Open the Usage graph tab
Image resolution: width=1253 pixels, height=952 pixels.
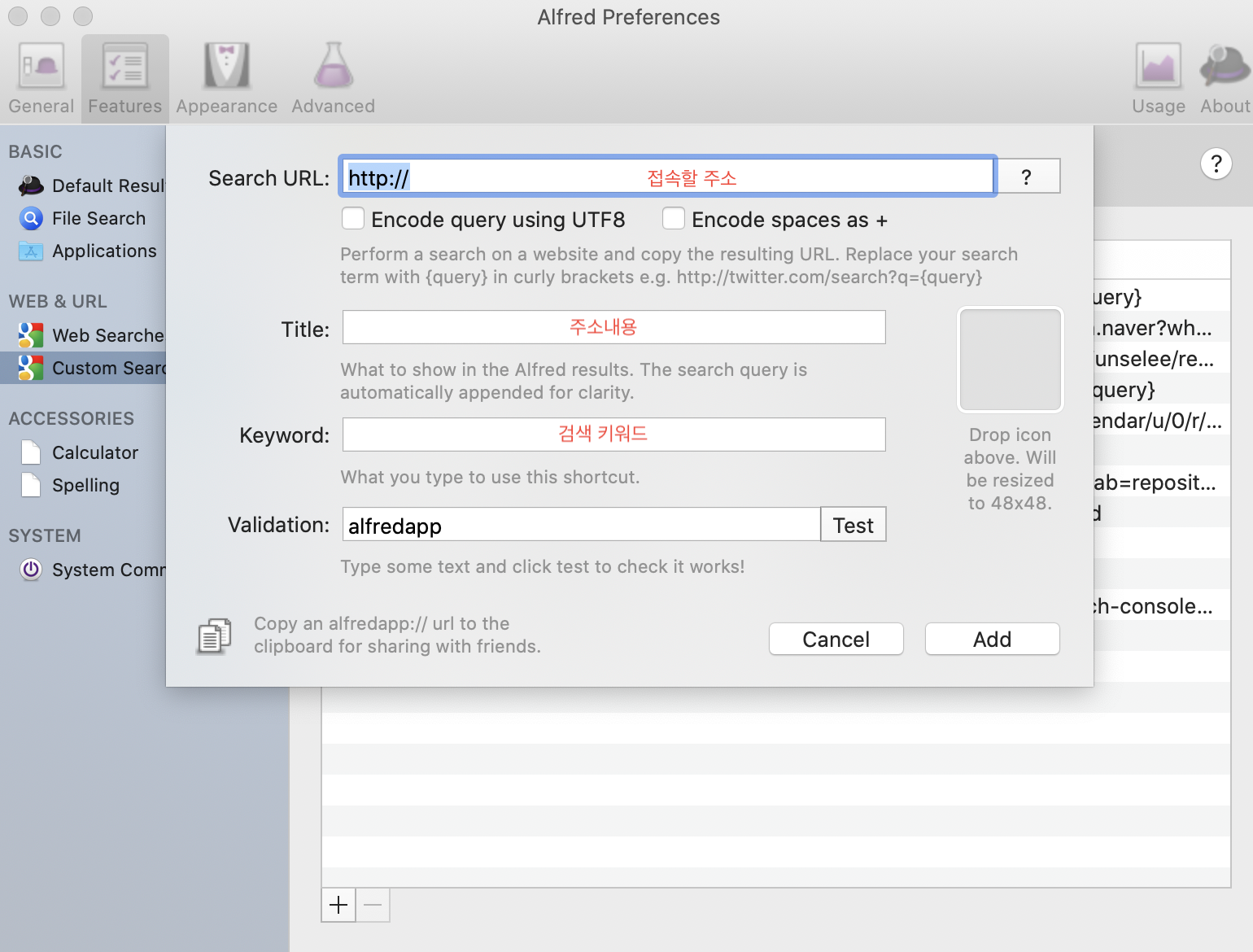[x=1159, y=79]
